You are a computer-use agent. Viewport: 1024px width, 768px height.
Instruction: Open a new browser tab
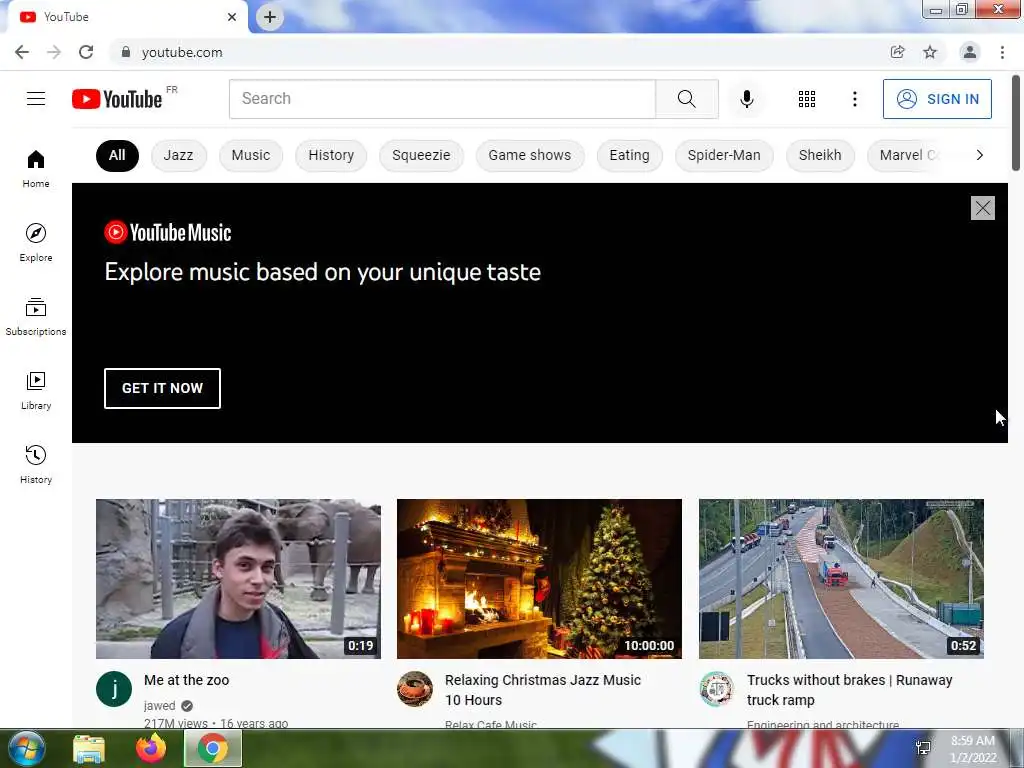[x=270, y=17]
